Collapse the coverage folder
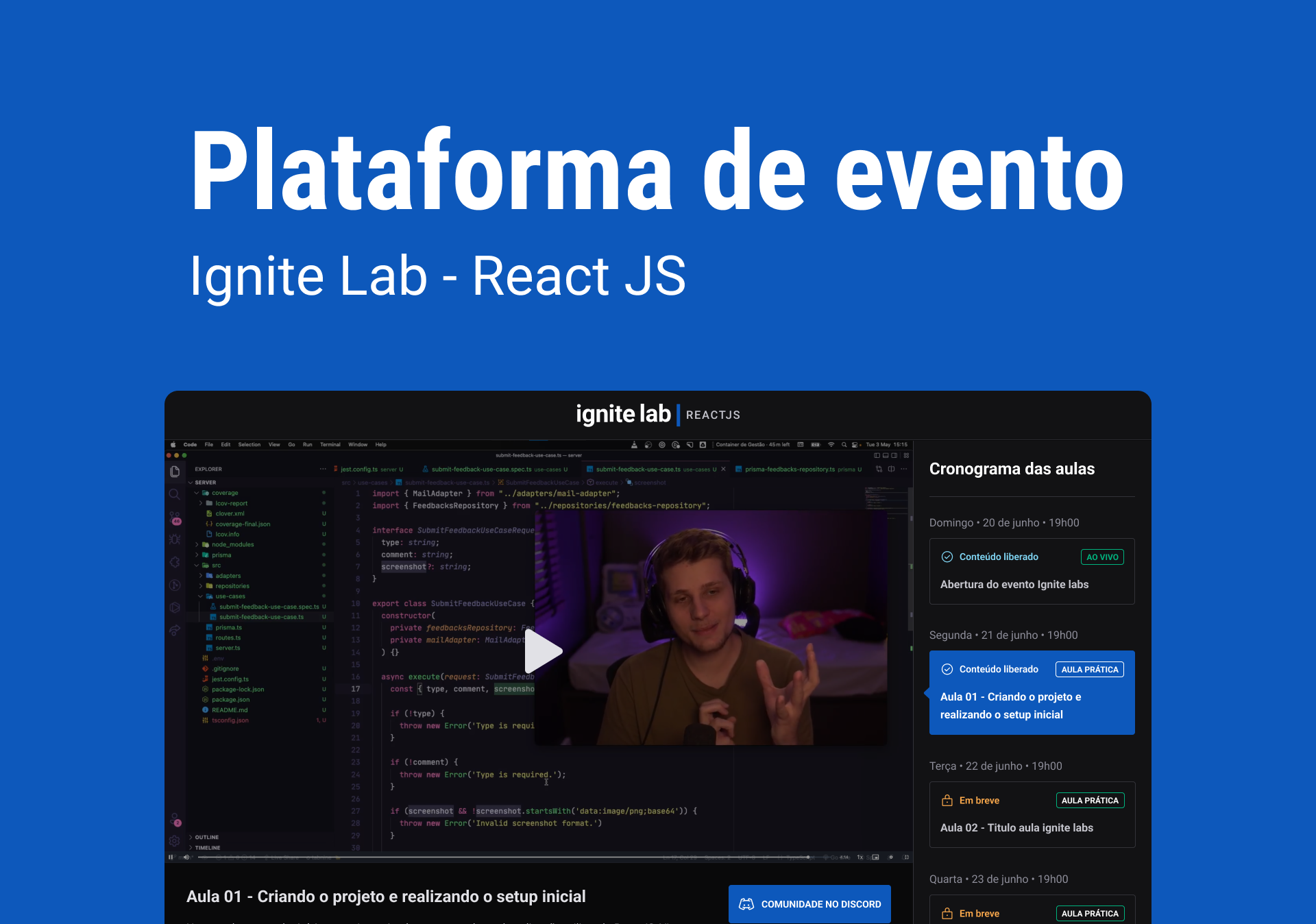1316x924 pixels. [x=225, y=493]
